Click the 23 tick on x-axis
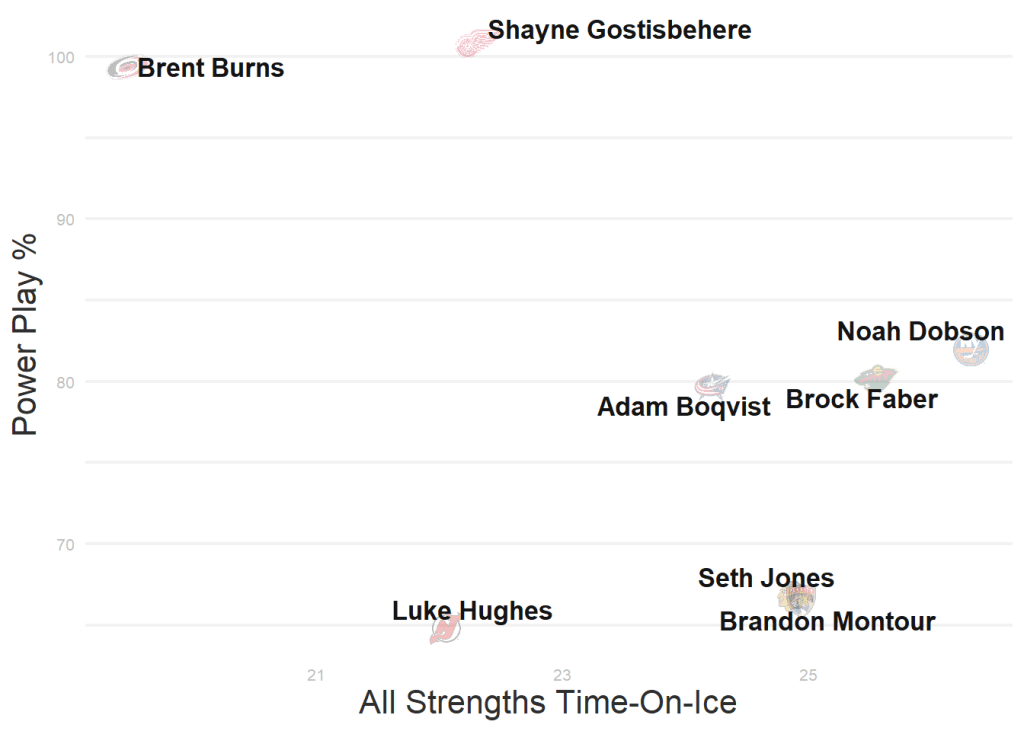Screen dimensions: 1024x731 563,676
